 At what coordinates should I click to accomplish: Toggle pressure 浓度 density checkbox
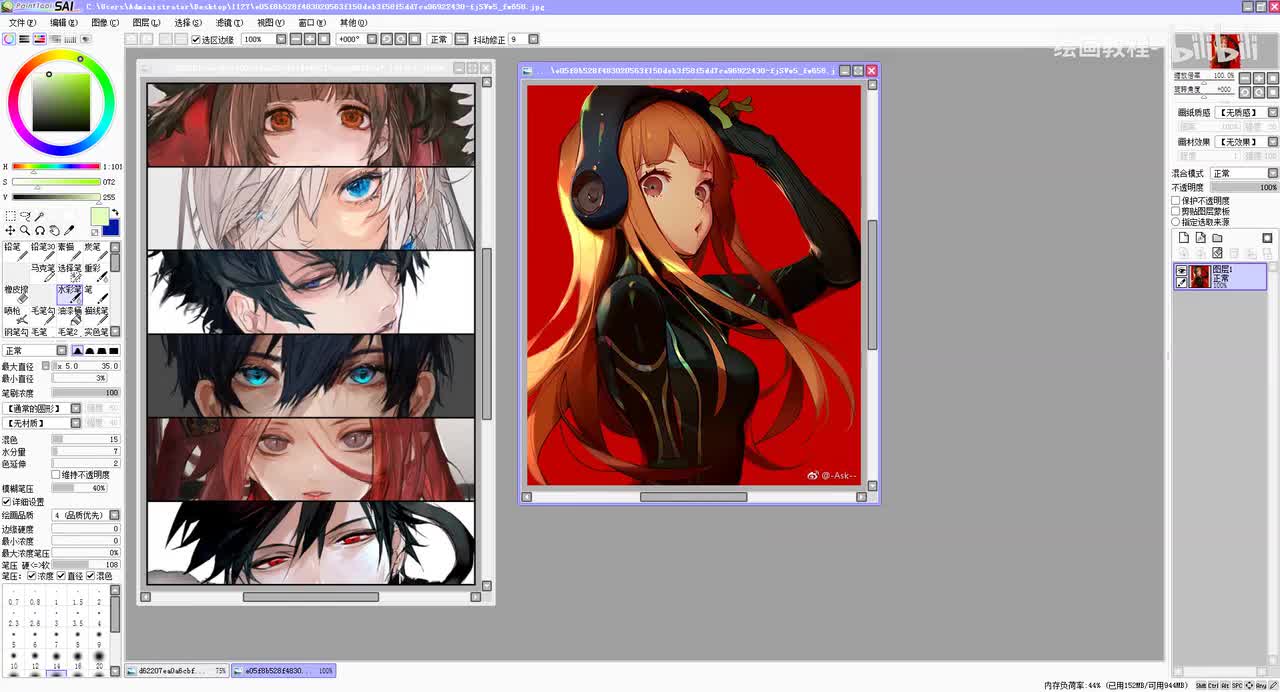tap(32, 576)
